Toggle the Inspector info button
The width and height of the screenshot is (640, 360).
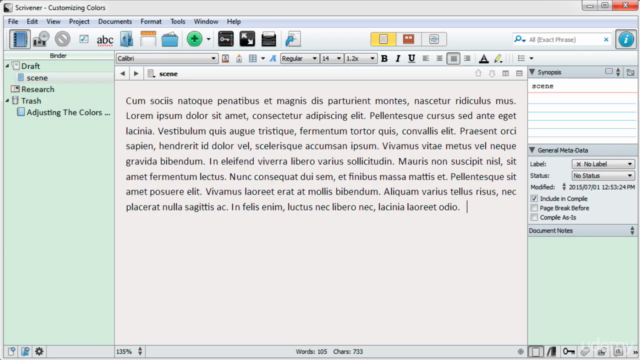626,39
